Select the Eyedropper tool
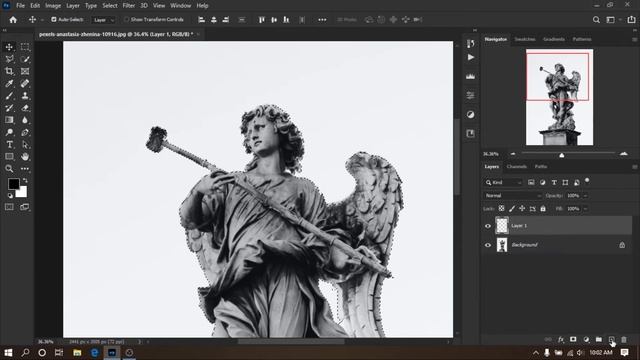The width and height of the screenshot is (640, 360). coord(9,84)
